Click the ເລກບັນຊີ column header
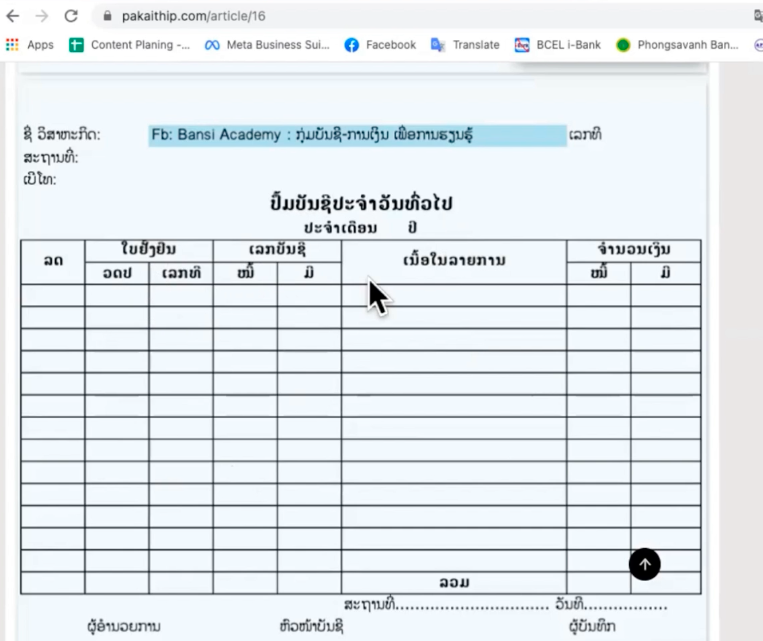763x641 pixels. click(277, 250)
